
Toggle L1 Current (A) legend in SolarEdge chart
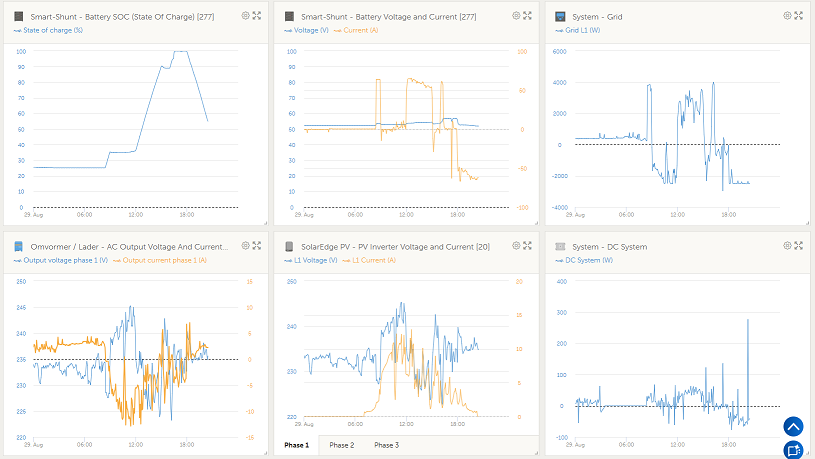pos(373,260)
